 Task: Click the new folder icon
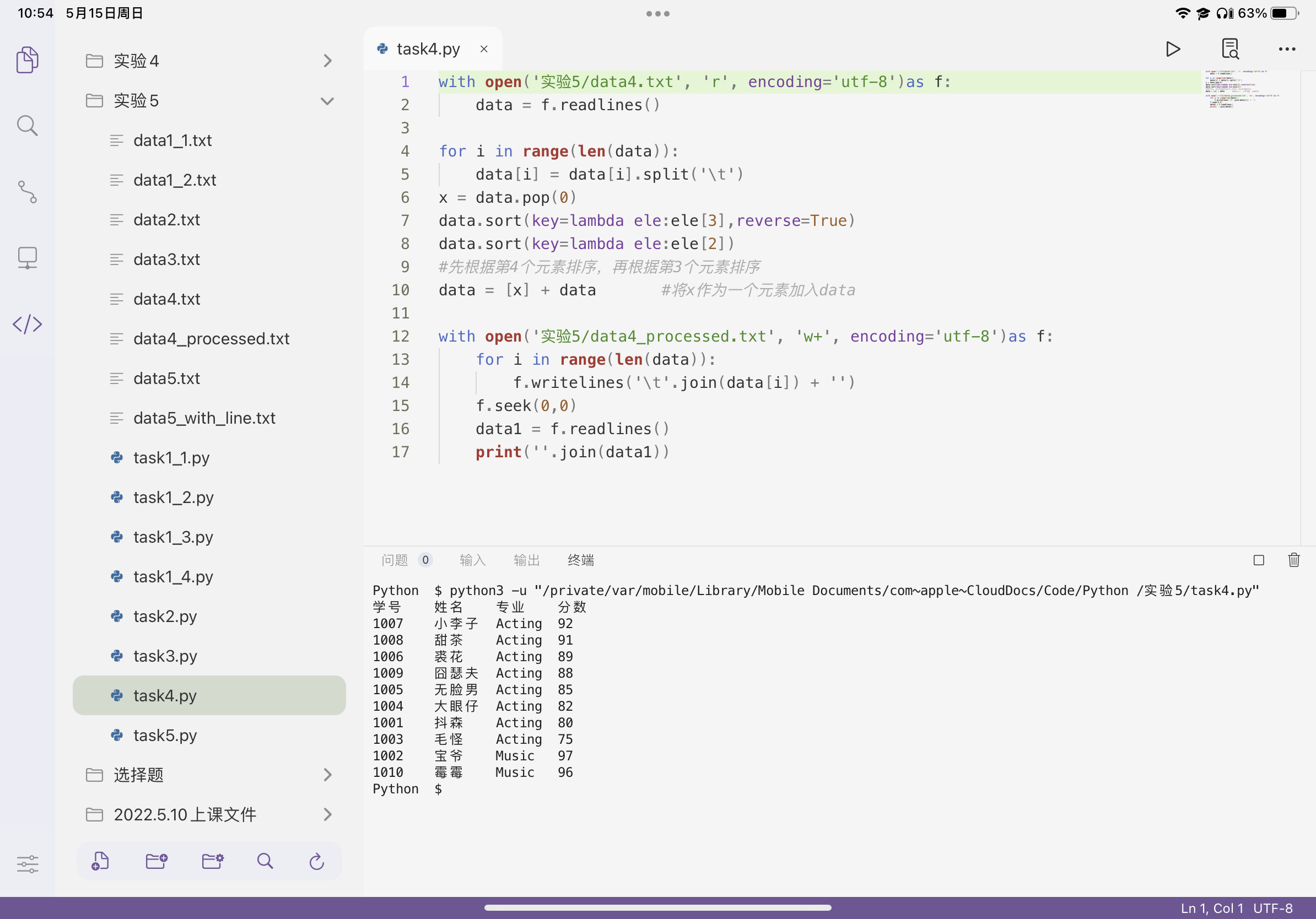coord(156,861)
